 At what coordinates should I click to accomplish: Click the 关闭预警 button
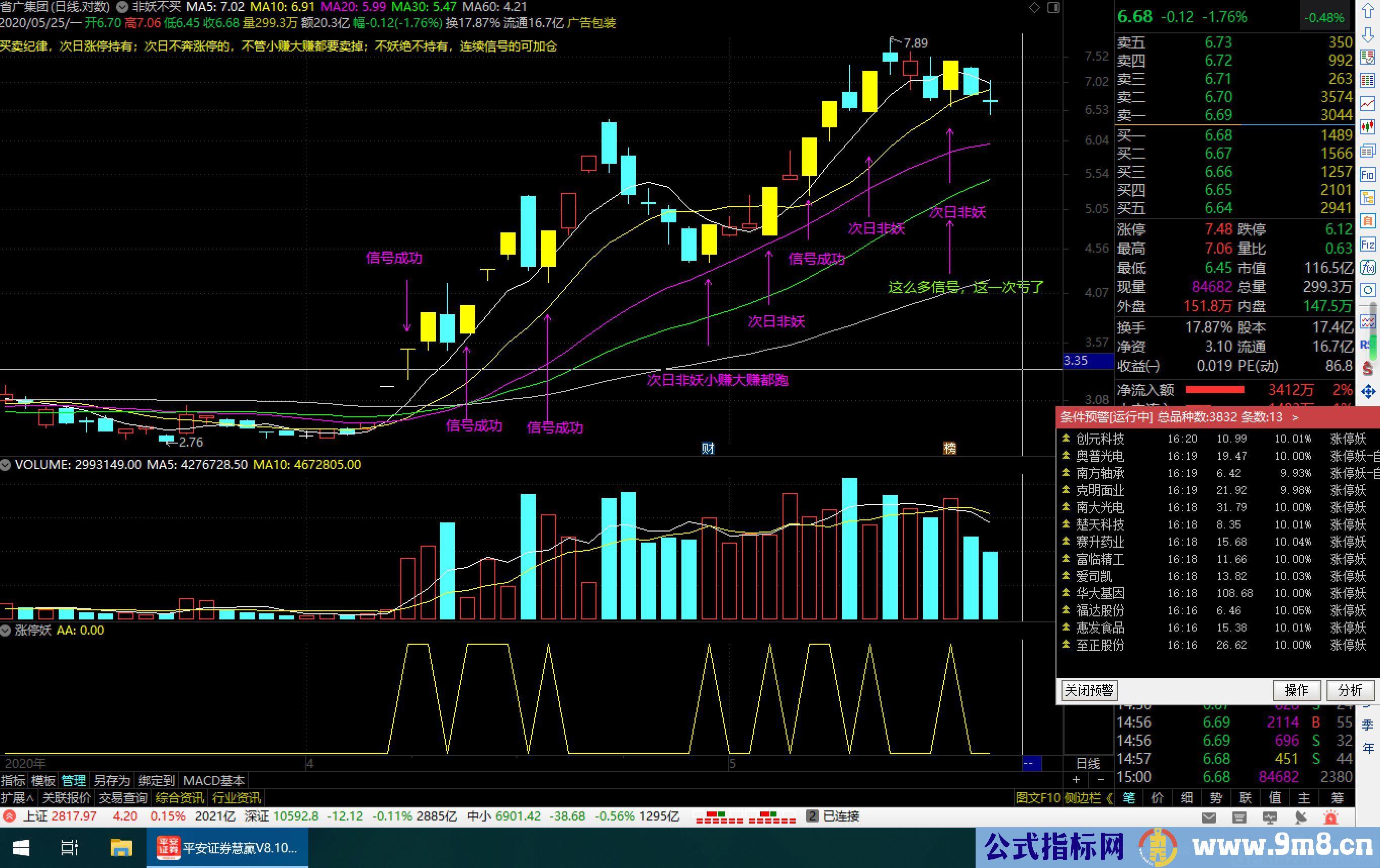1089,690
